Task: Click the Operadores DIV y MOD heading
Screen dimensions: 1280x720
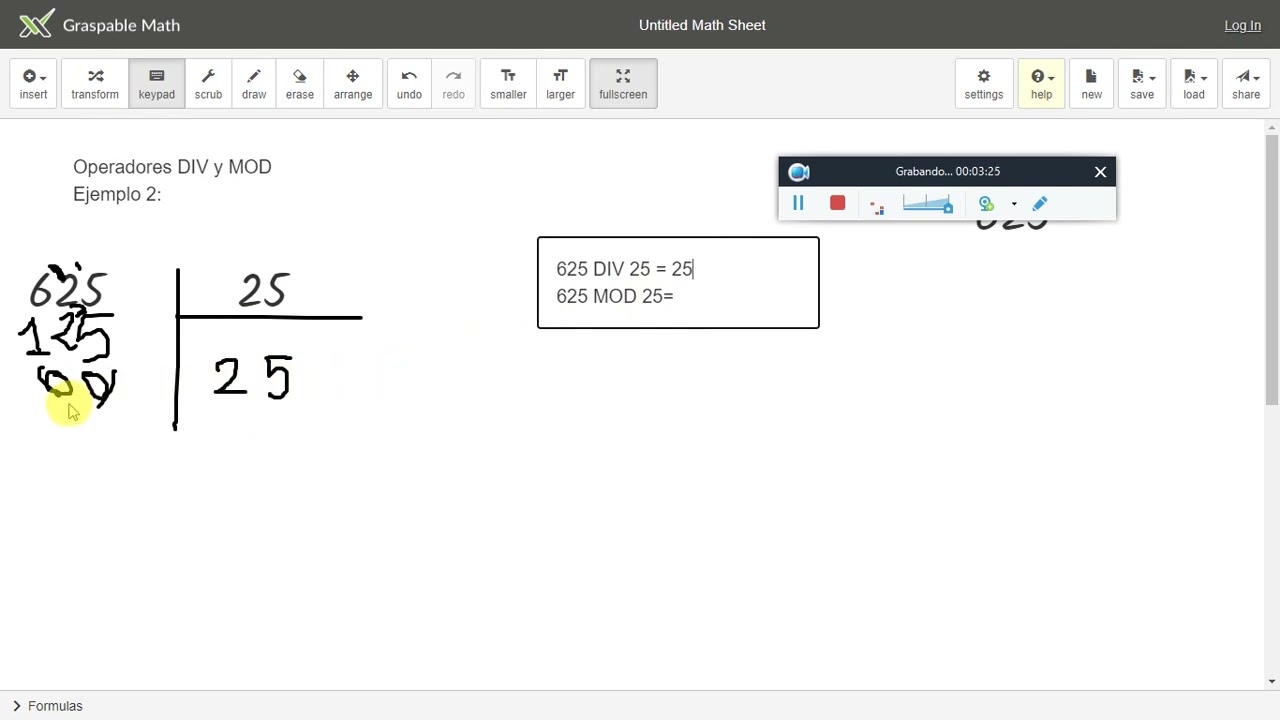Action: [172, 167]
